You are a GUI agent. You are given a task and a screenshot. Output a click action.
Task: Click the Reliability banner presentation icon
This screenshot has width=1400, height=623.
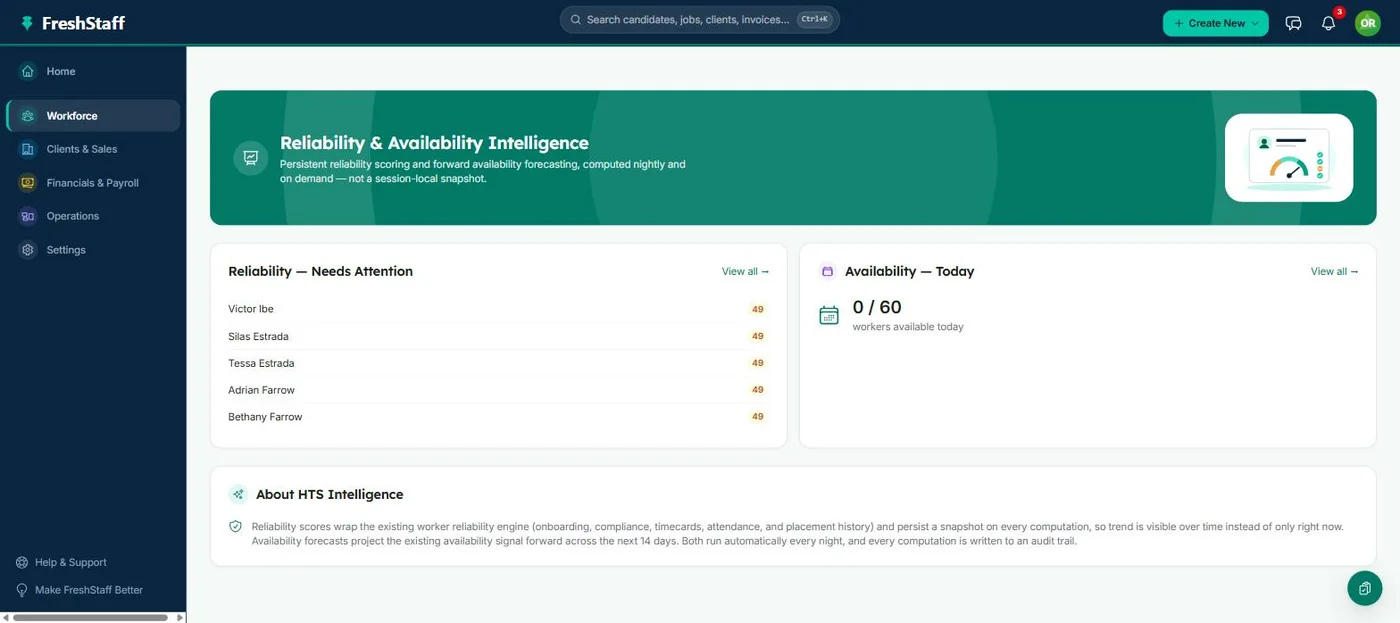[x=250, y=157]
